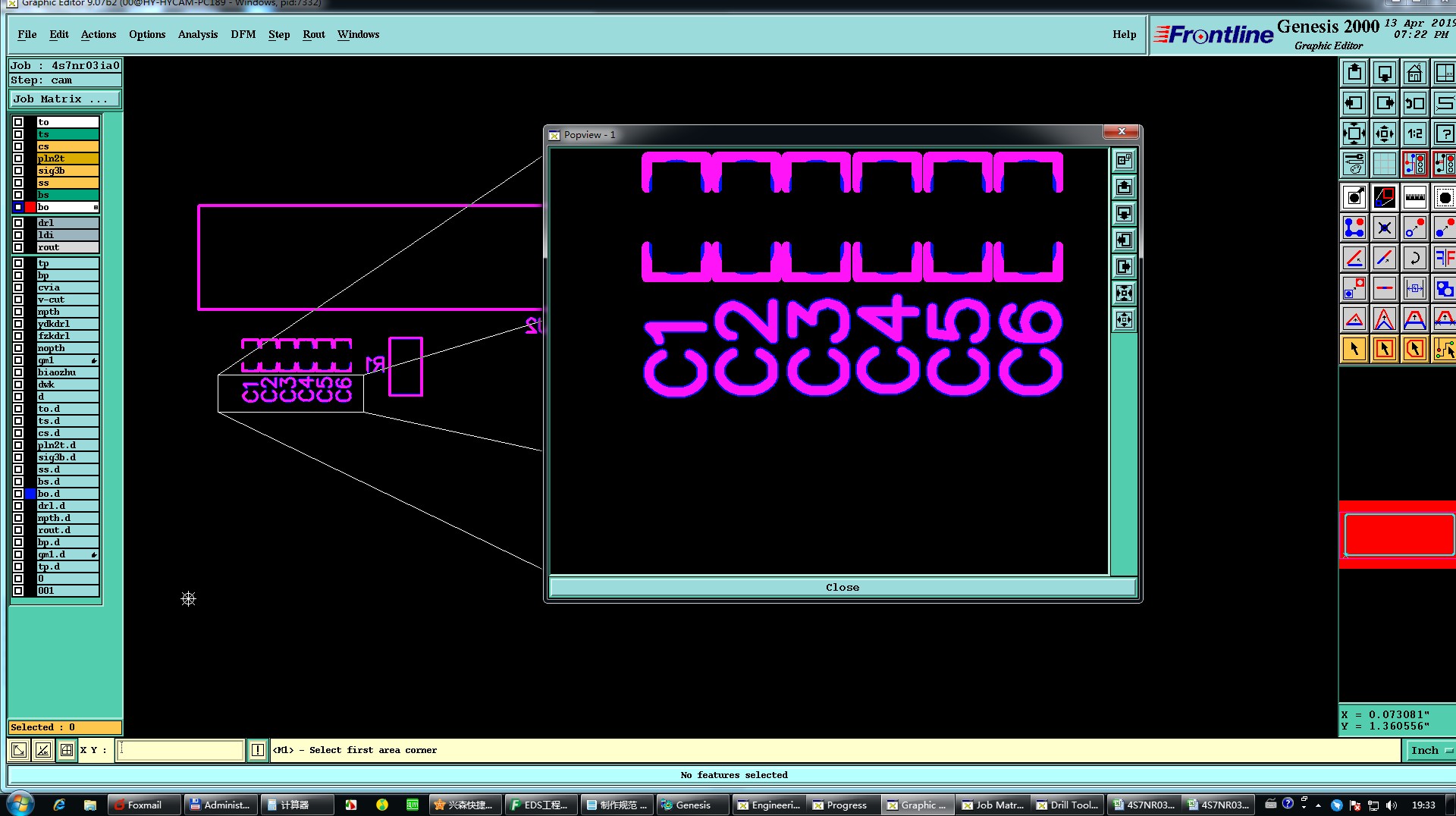The width and height of the screenshot is (1456, 816).
Task: Toggle checkbox for layer bo.d
Action: [x=18, y=494]
